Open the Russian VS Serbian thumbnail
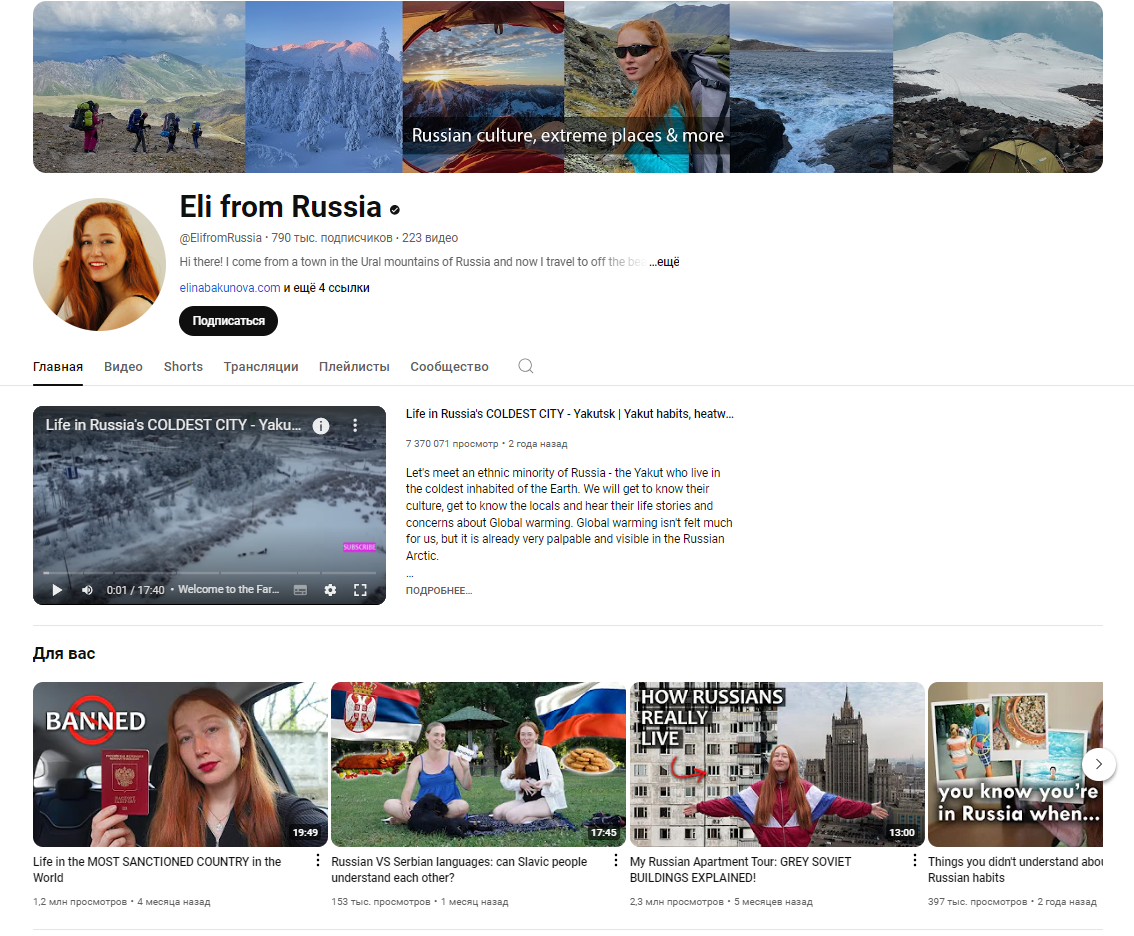The width and height of the screenshot is (1134, 936). [x=478, y=764]
